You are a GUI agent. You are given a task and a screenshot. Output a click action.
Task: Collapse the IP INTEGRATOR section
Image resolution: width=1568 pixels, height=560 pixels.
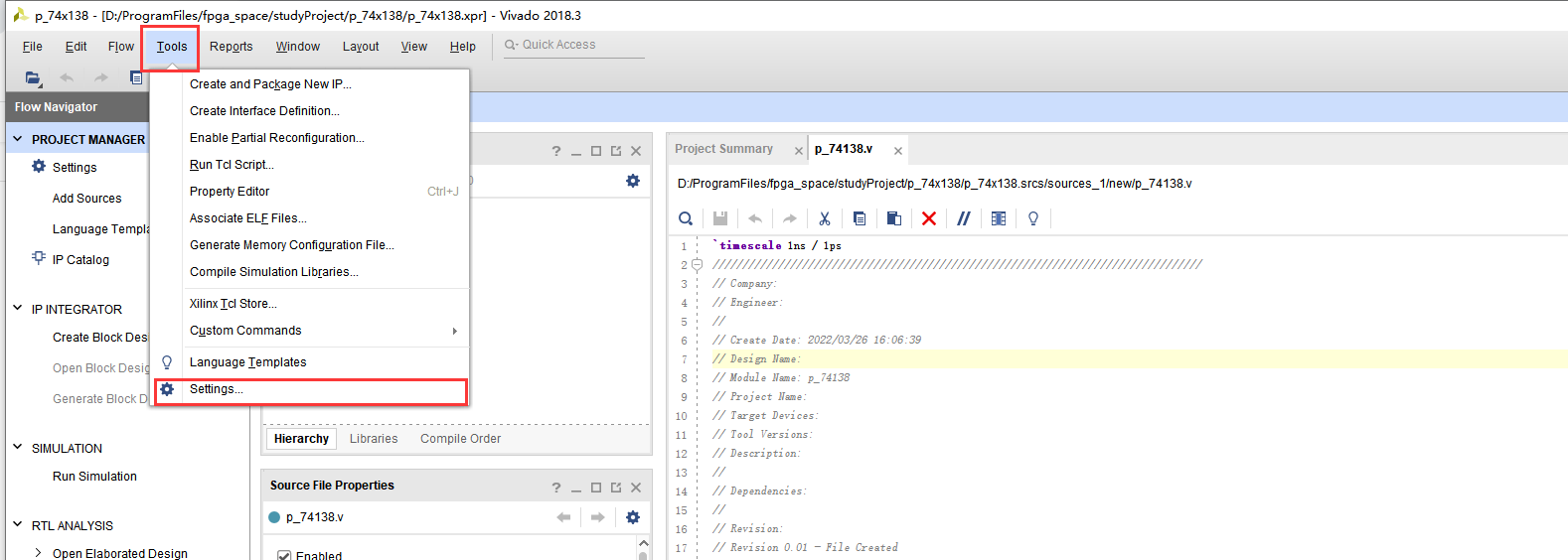tap(17, 309)
